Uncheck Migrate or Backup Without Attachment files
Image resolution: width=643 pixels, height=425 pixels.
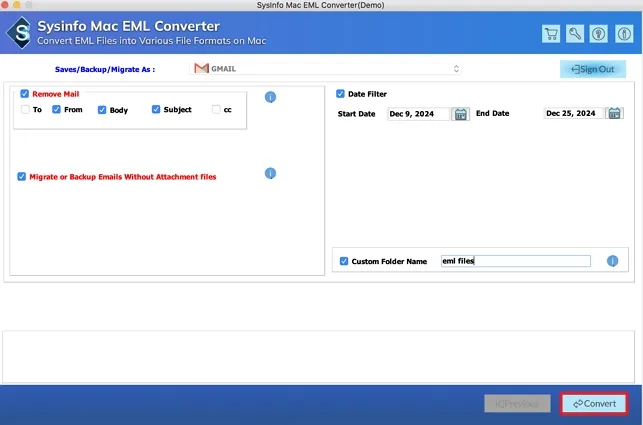click(x=22, y=177)
